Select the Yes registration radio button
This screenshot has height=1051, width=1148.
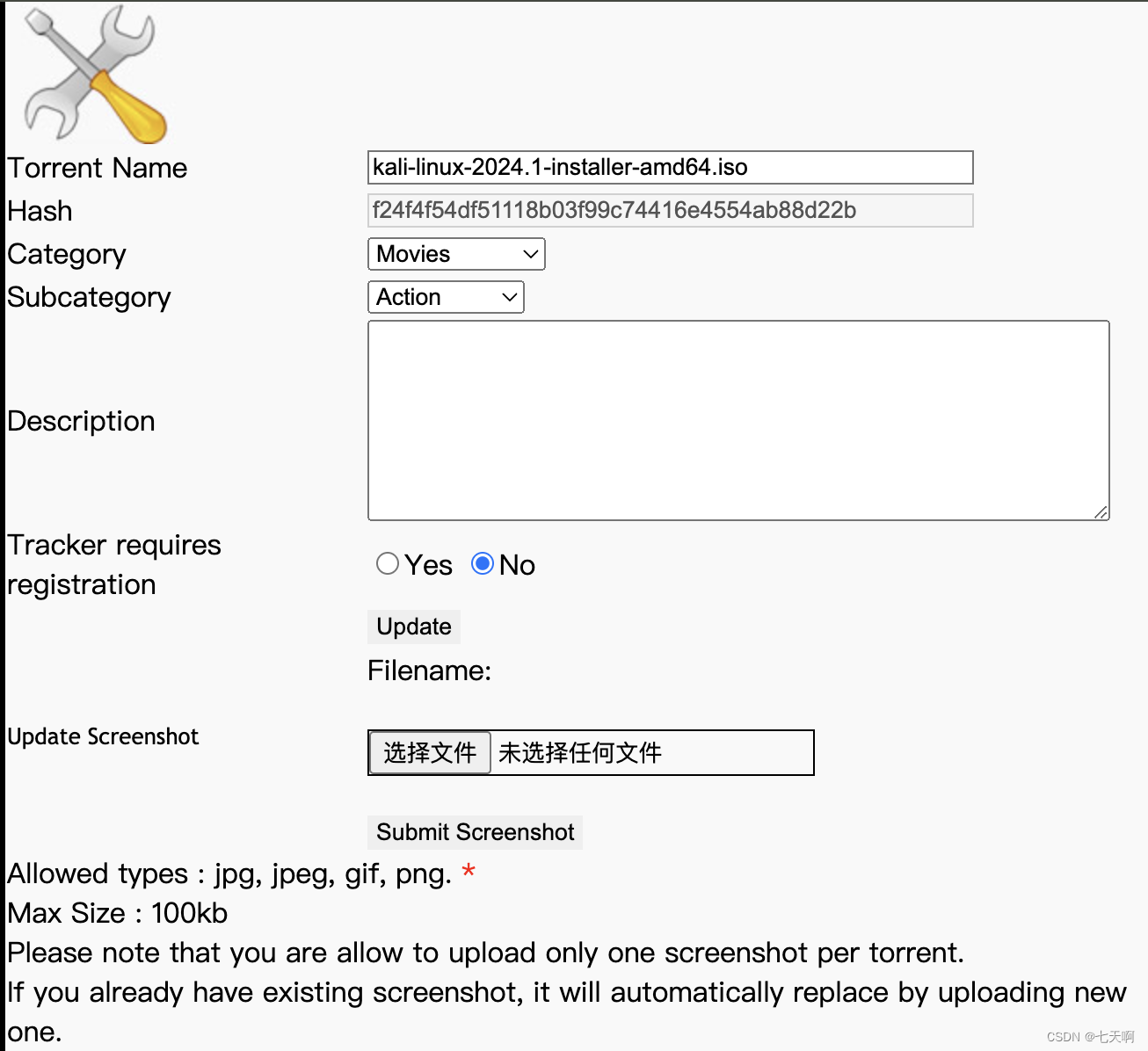[x=388, y=563]
